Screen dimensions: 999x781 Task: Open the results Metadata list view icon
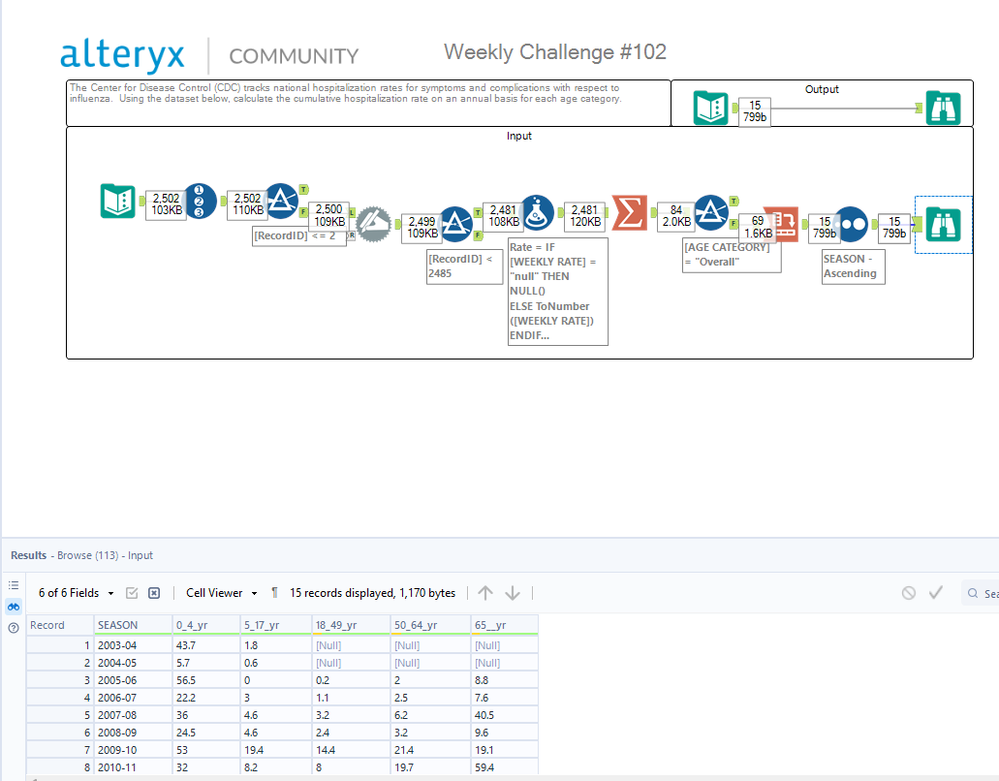[x=13, y=585]
